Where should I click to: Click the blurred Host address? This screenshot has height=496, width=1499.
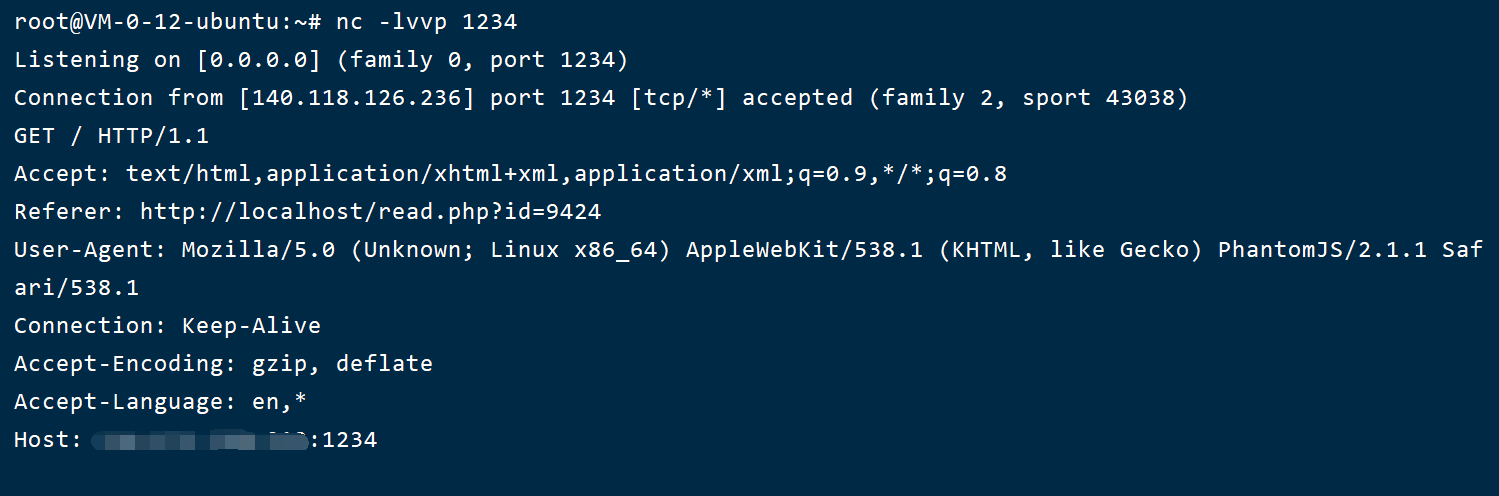click(200, 440)
